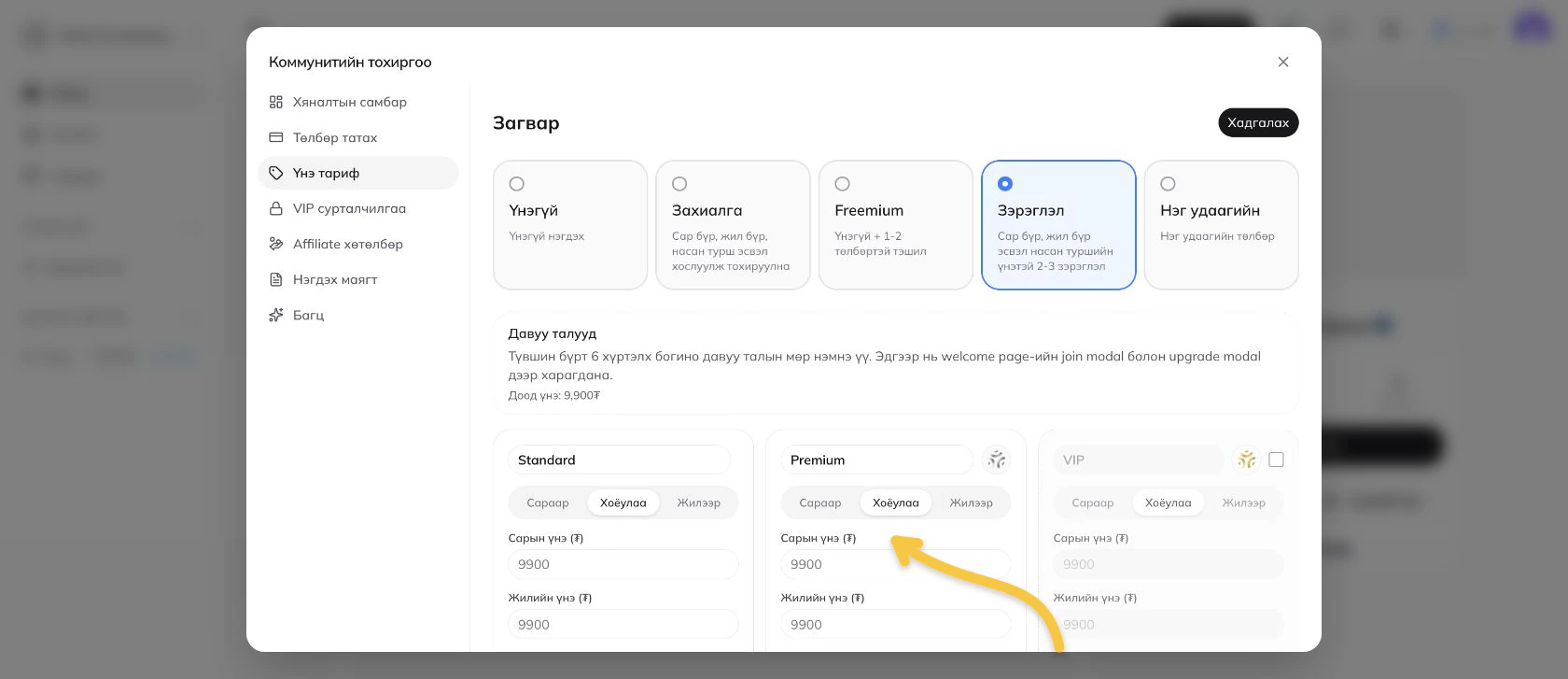Select the Захиалга pricing model radio

click(x=679, y=184)
